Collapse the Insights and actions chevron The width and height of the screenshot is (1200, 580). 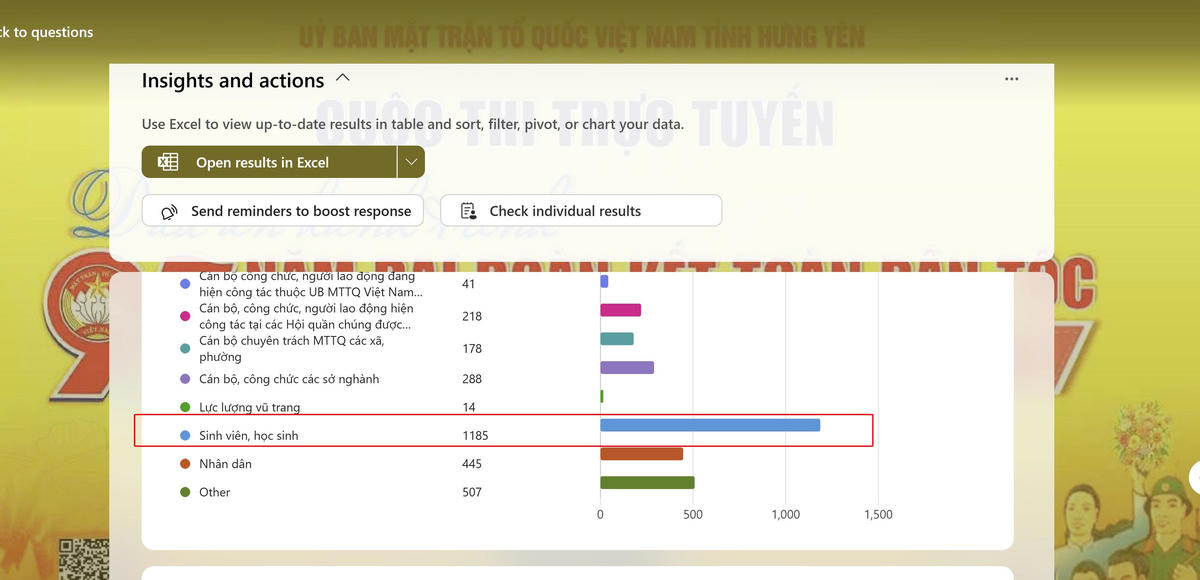coord(343,78)
